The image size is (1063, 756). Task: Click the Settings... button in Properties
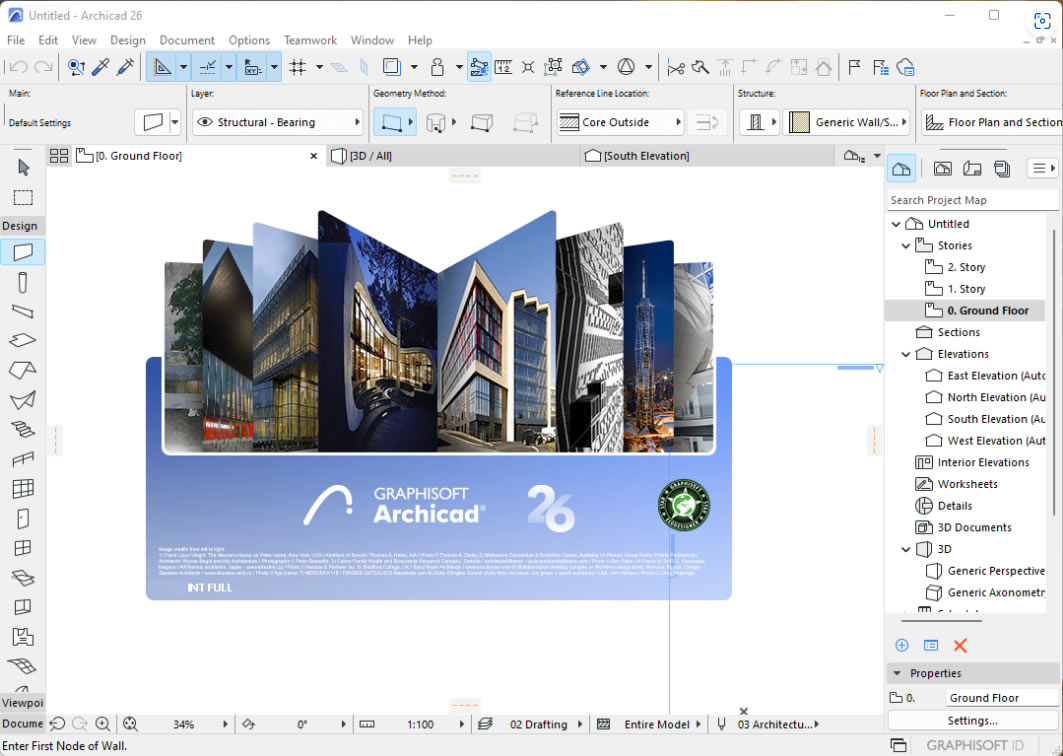click(x=973, y=721)
